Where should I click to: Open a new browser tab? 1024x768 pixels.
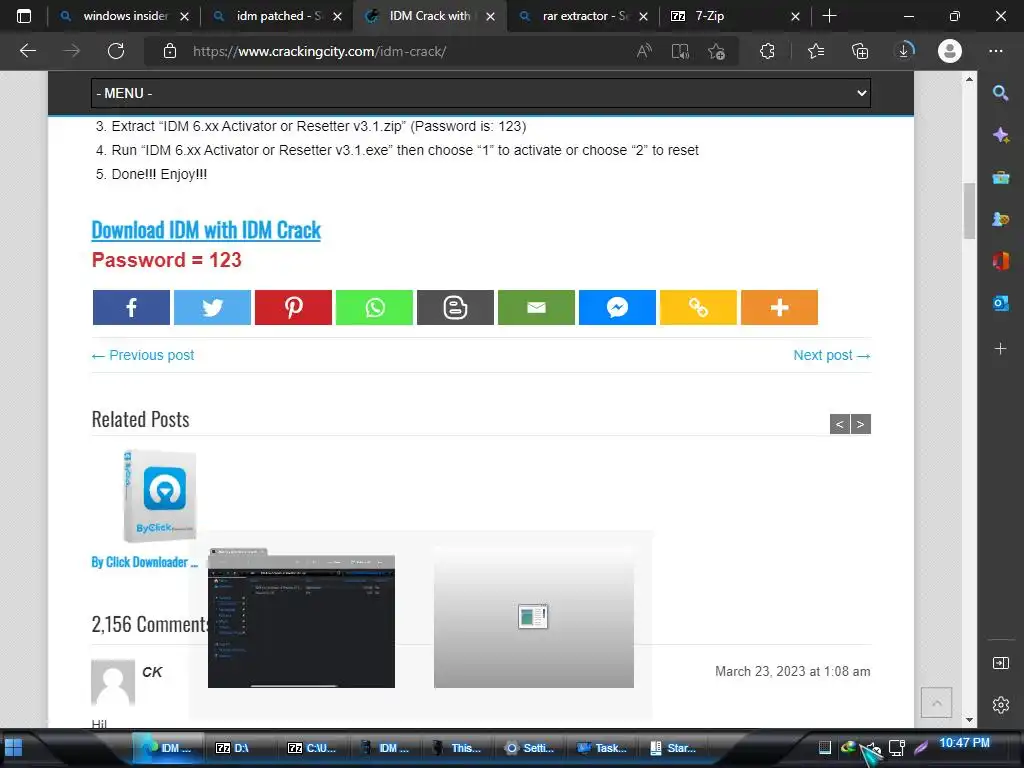pyautogui.click(x=829, y=16)
